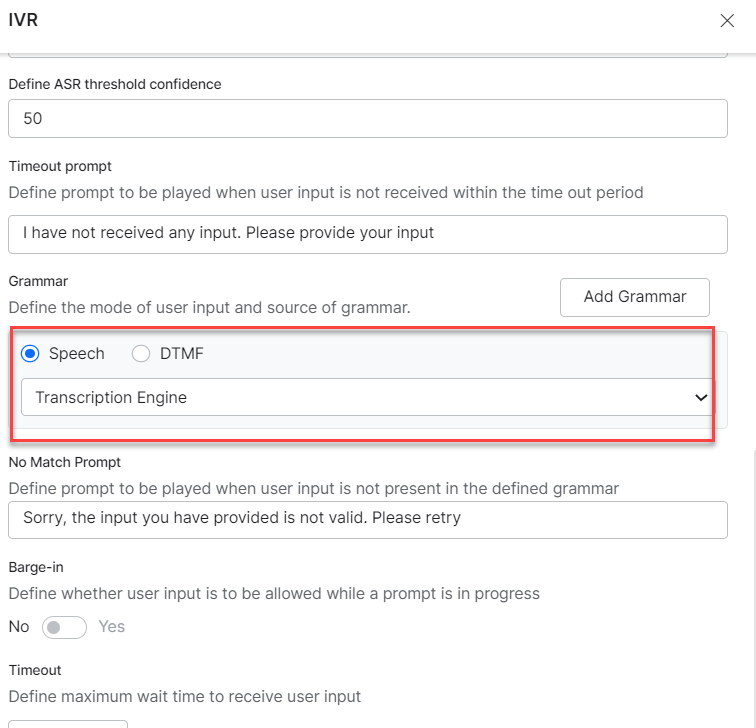Click the No Match Prompt heading
756x728 pixels.
tap(65, 462)
